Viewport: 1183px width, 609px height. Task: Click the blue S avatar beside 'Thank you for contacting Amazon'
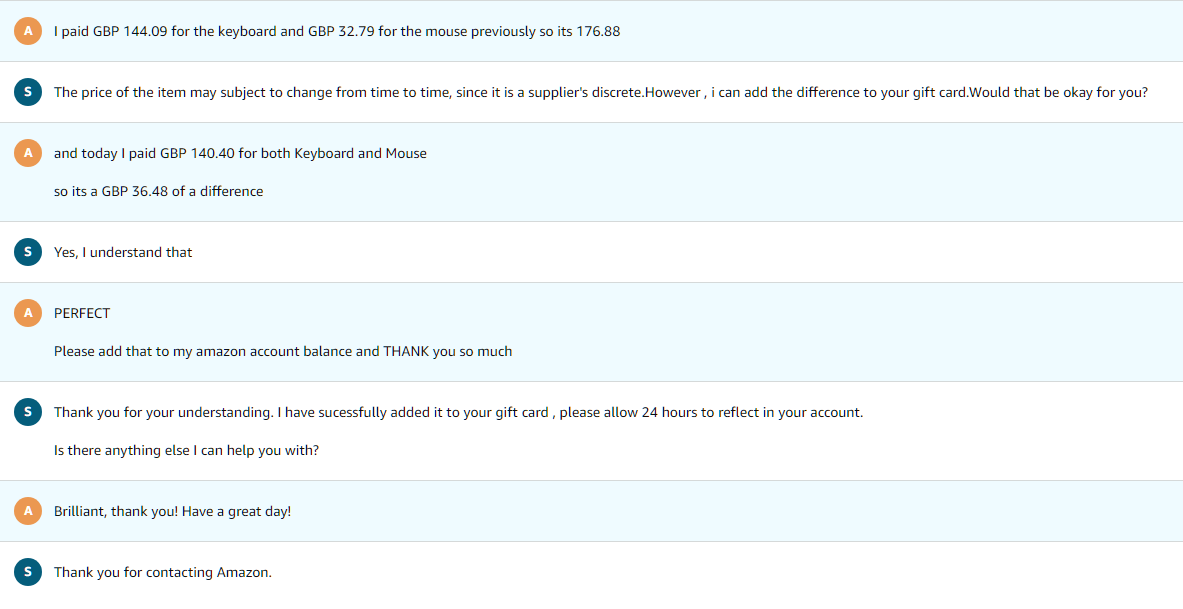pos(28,572)
